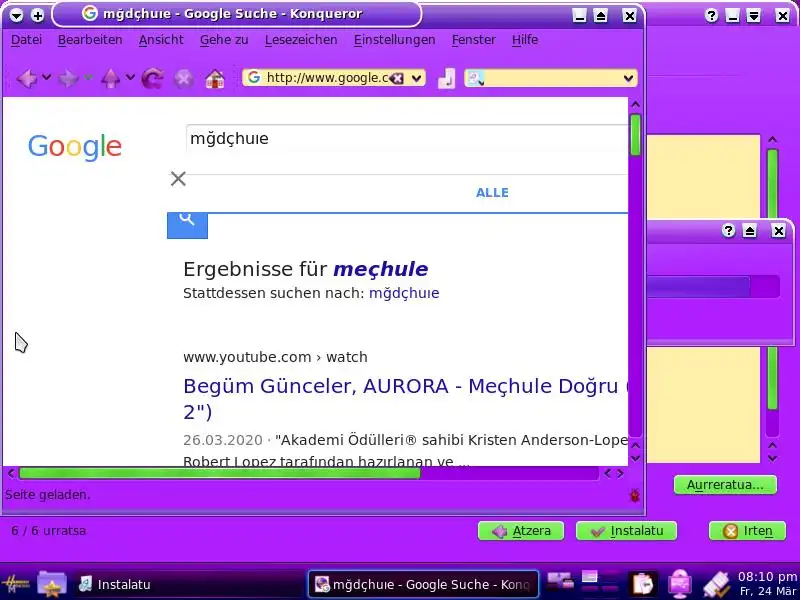Open the Datei menu
Viewport: 800px width, 600px height.
(x=27, y=40)
